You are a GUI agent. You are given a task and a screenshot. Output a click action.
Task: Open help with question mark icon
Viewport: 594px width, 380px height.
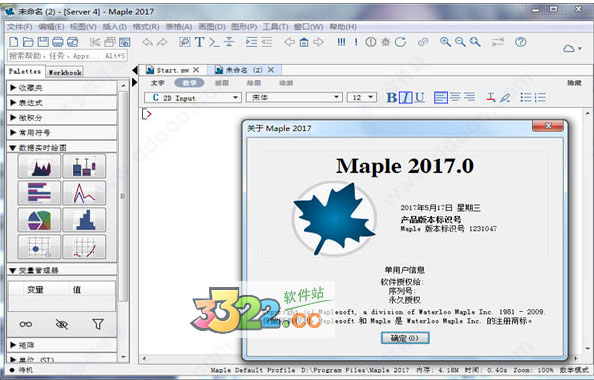[521, 42]
